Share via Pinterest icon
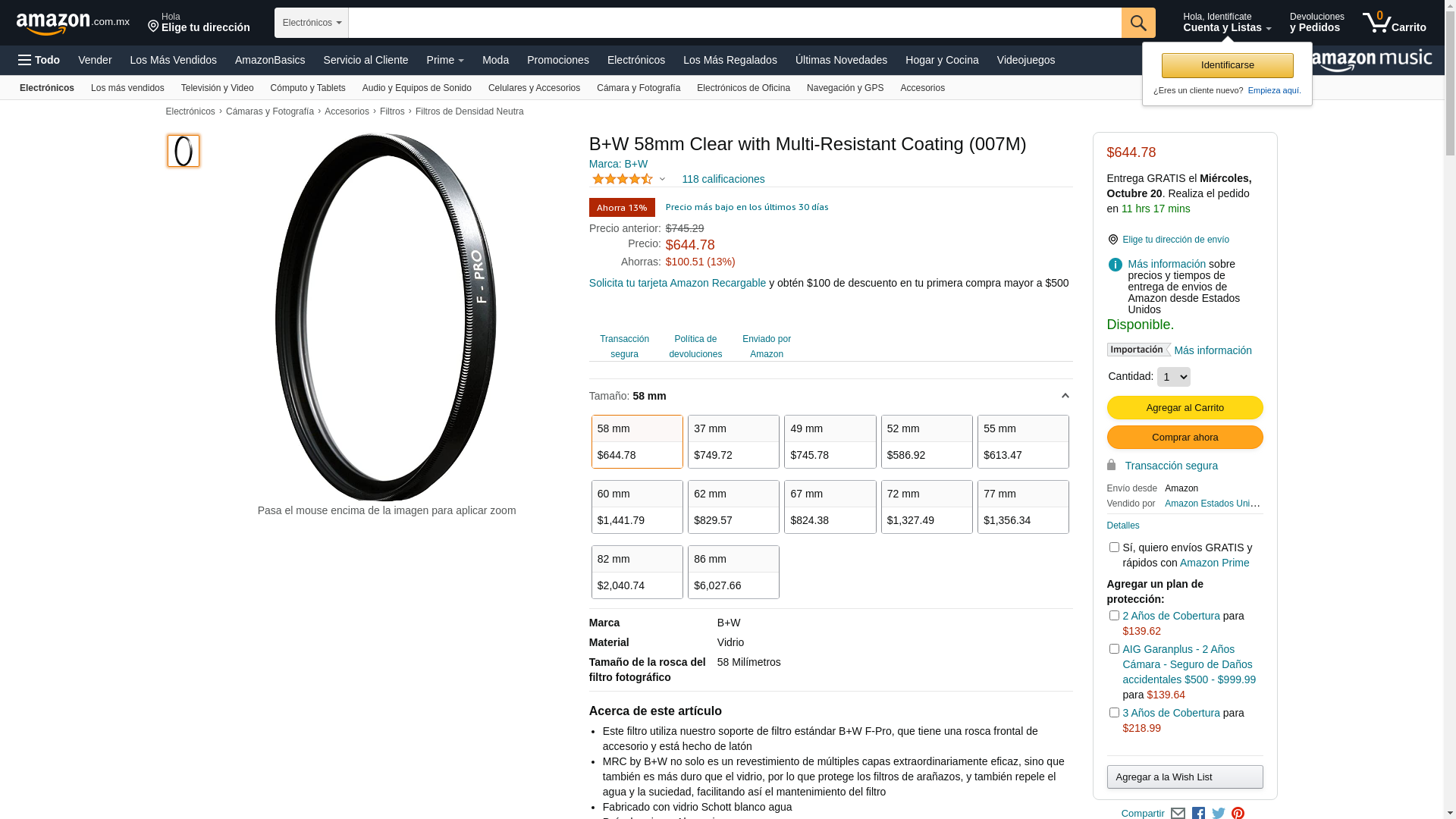The height and width of the screenshot is (819, 1456). pyautogui.click(x=1238, y=813)
